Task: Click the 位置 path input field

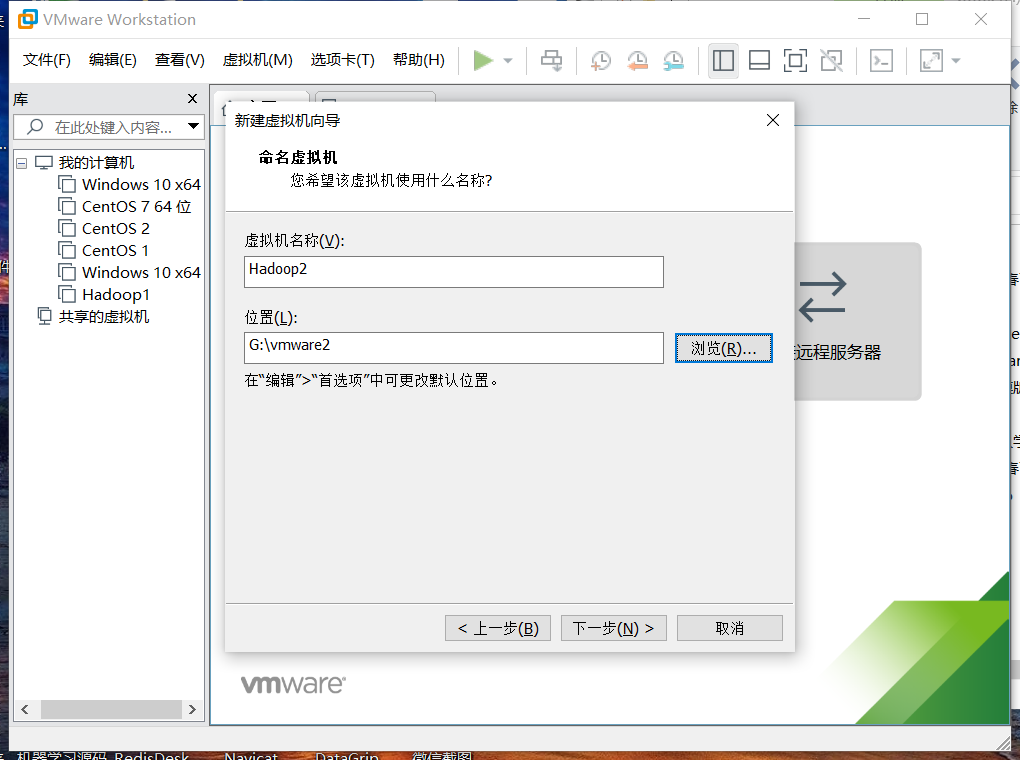Action: (x=453, y=347)
